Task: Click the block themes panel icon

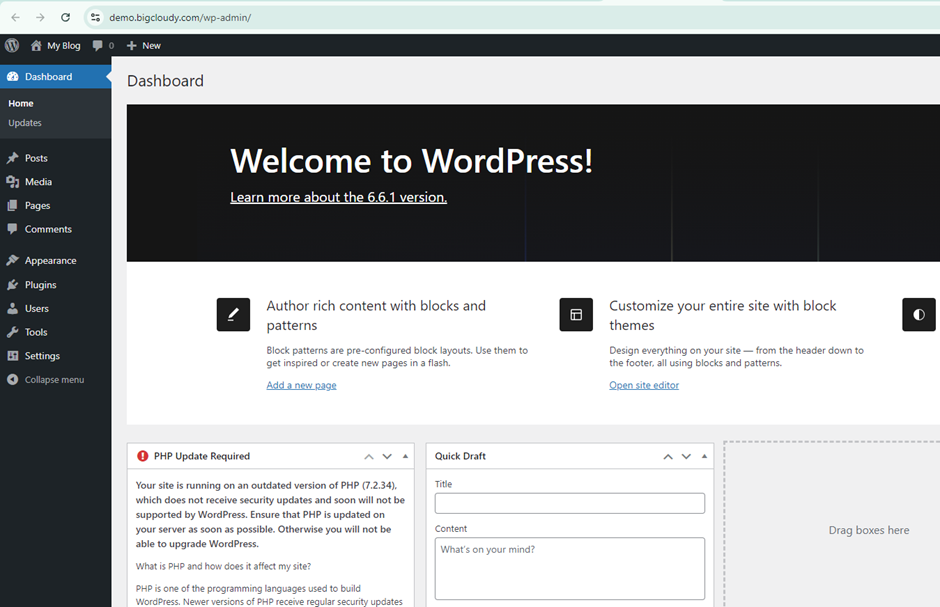Action: pyautogui.click(x=576, y=314)
